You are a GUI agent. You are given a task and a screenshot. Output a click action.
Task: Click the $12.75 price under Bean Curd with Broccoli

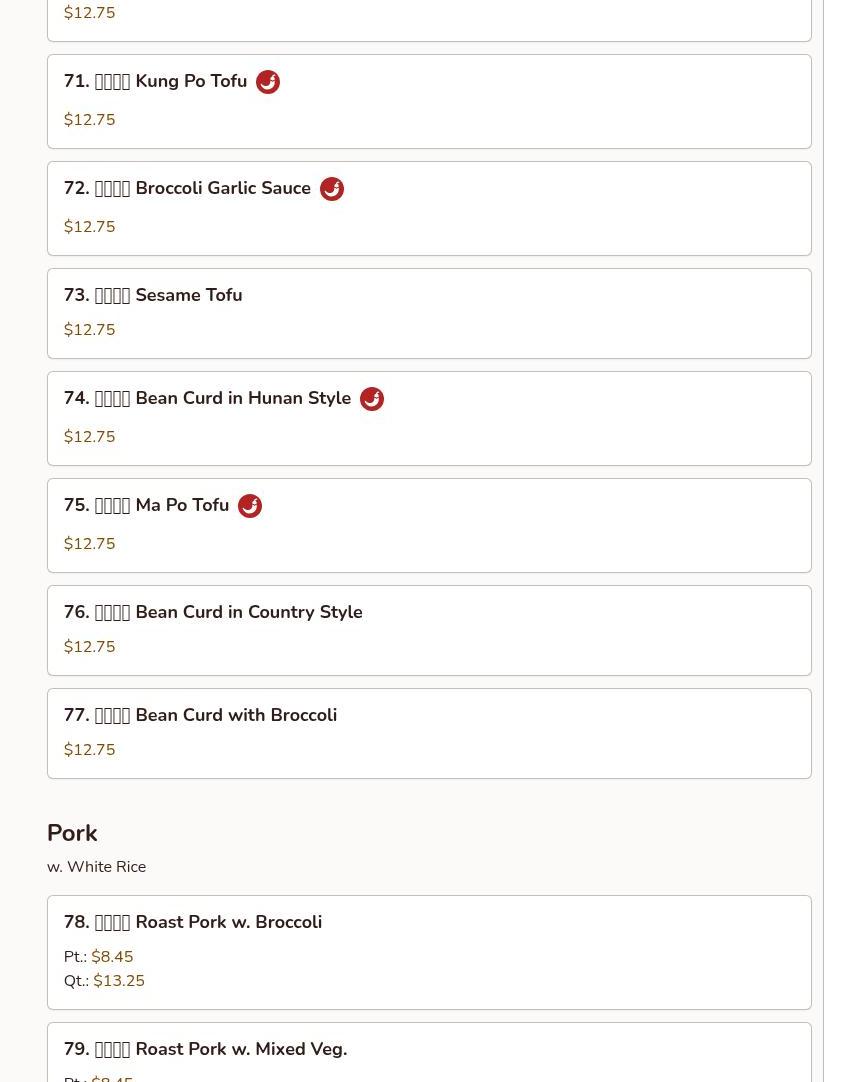tap(90, 750)
